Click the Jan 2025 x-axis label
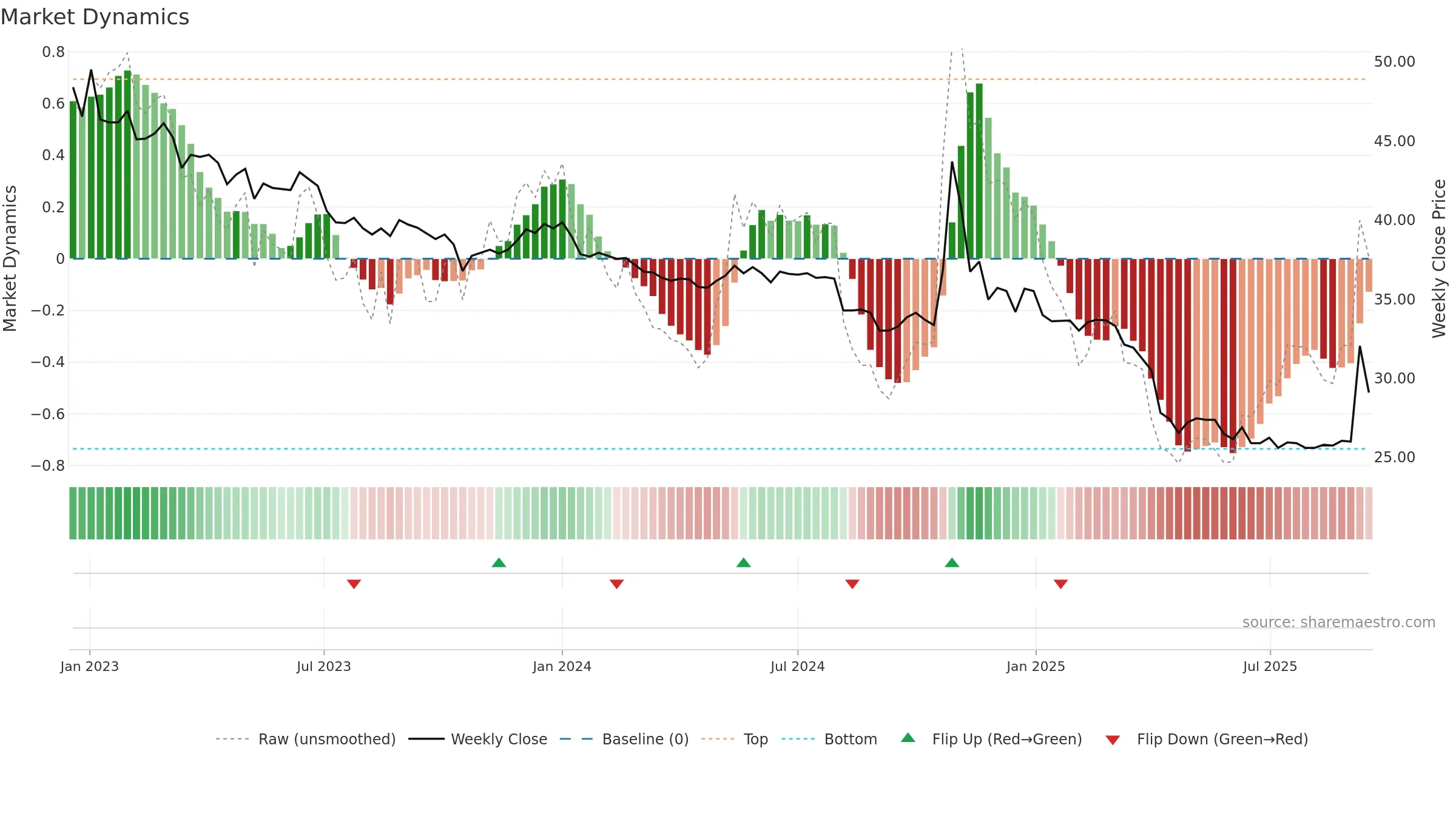The height and width of the screenshot is (819, 1456). click(x=1036, y=666)
